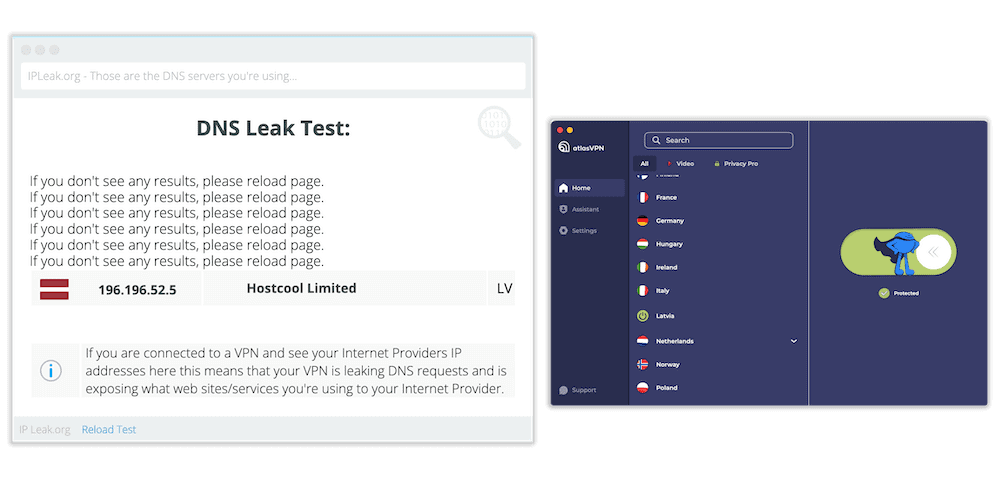Click the Atlas VPN logo icon
1000x478 pixels.
coord(564,148)
